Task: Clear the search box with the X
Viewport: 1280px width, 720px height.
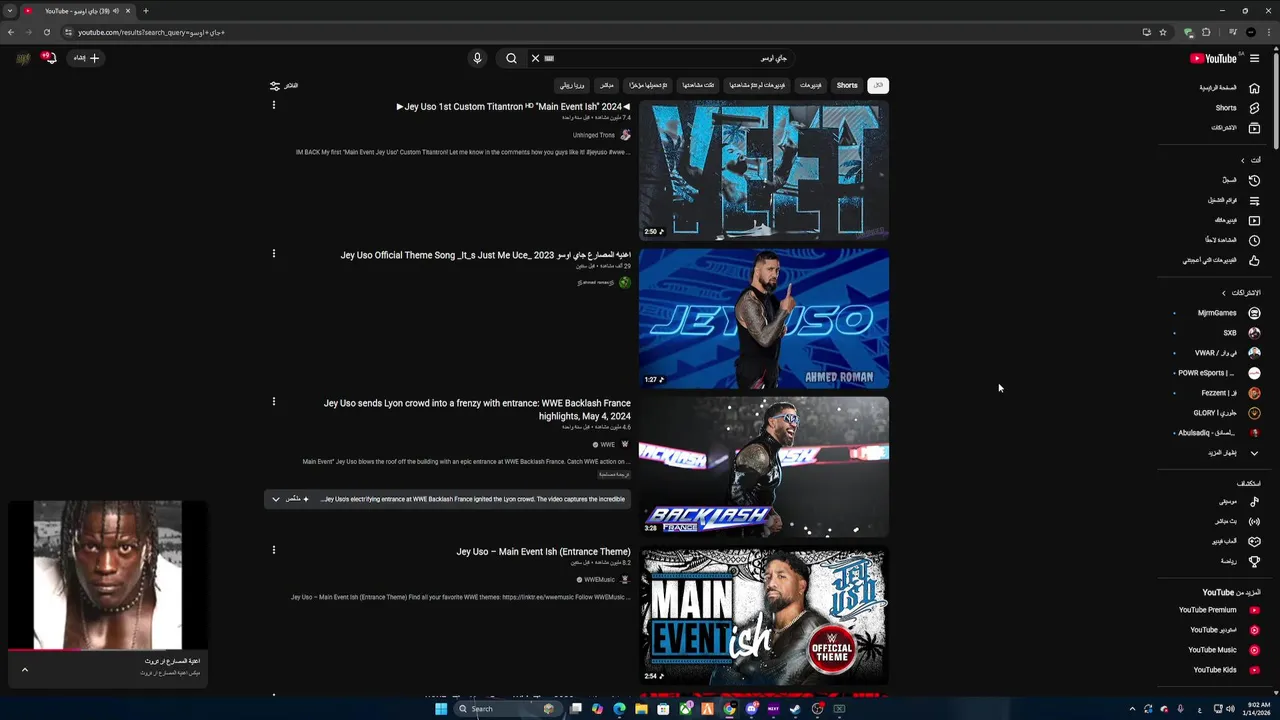Action: point(535,58)
